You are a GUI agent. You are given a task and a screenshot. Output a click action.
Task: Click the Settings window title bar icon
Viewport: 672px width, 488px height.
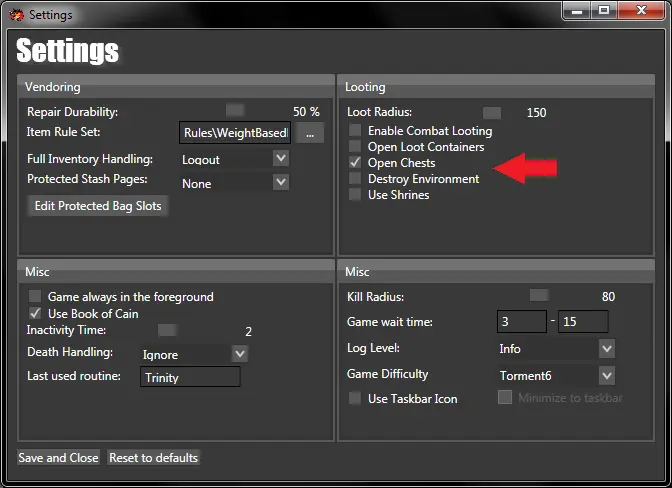pos(16,15)
